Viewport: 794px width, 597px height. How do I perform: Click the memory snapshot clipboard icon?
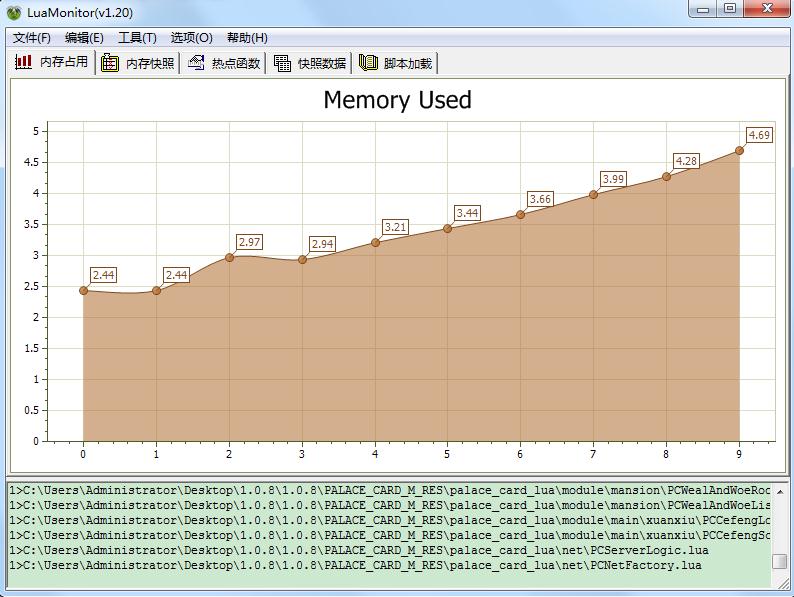click(110, 62)
